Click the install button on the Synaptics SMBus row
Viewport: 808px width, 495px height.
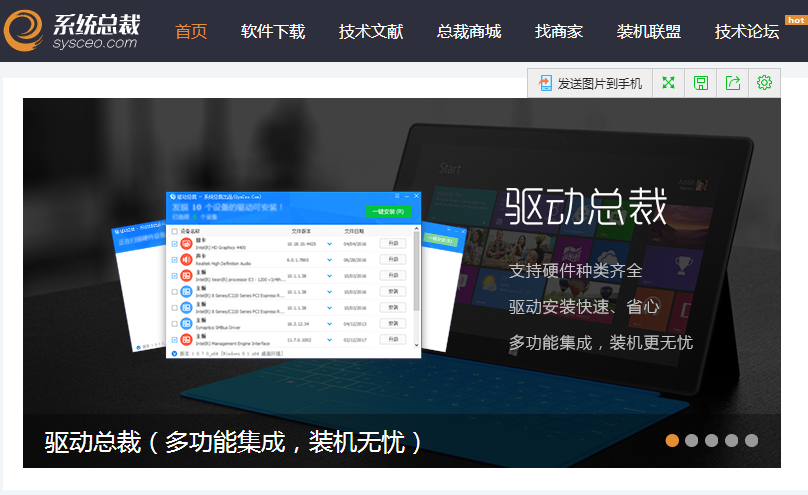(x=393, y=323)
